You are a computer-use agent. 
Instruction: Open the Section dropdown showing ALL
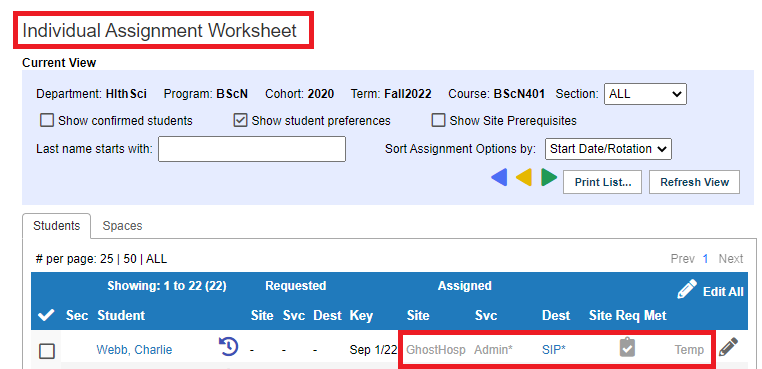click(645, 94)
